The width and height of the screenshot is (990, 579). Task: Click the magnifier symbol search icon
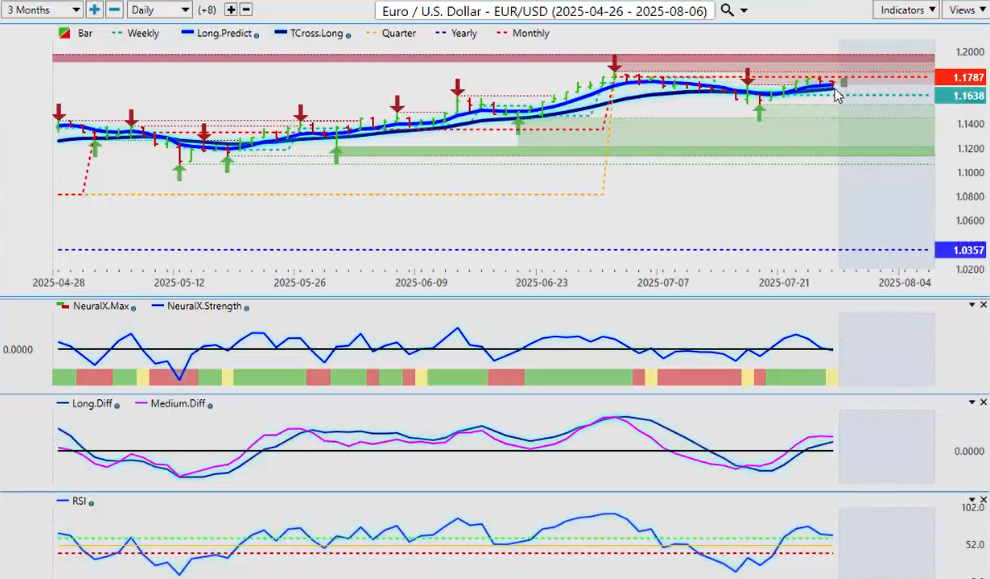727,10
